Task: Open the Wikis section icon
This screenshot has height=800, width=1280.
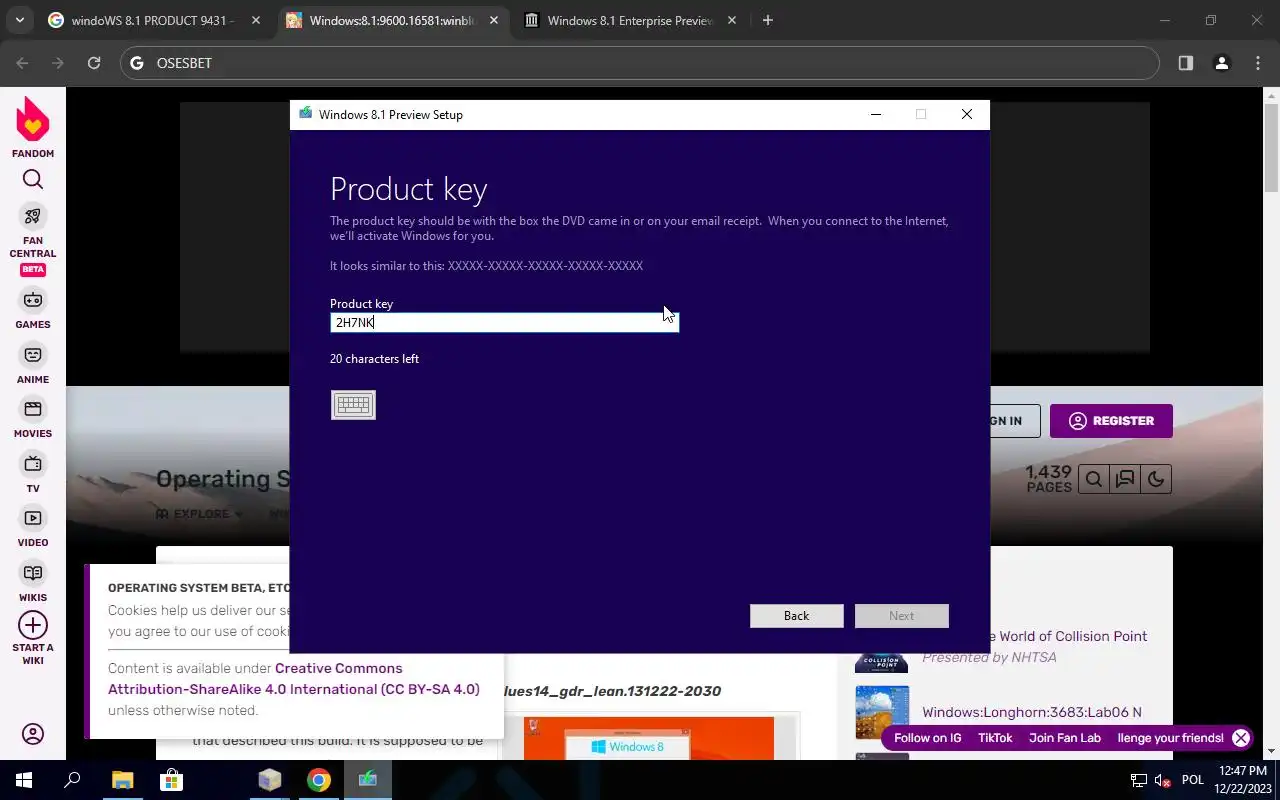Action: click(33, 573)
